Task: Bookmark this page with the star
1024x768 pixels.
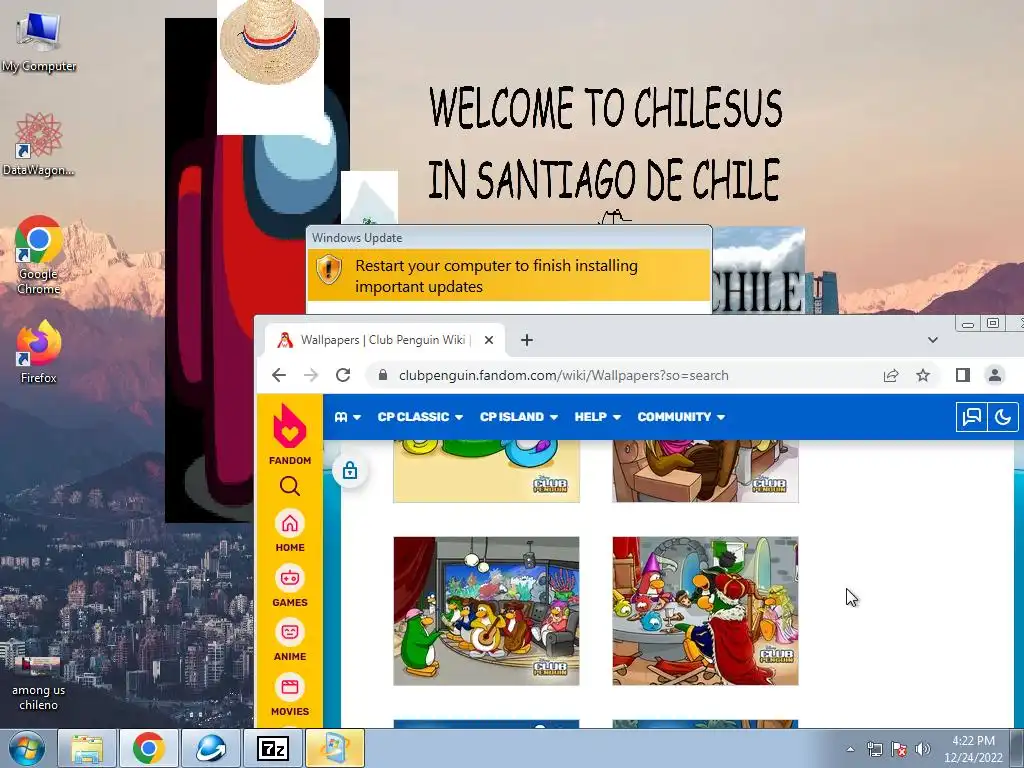Action: [923, 375]
